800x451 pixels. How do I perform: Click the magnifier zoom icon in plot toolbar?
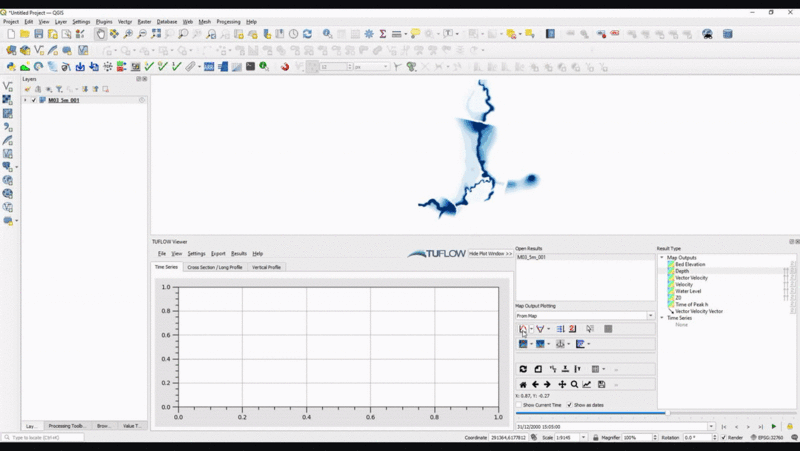point(574,384)
